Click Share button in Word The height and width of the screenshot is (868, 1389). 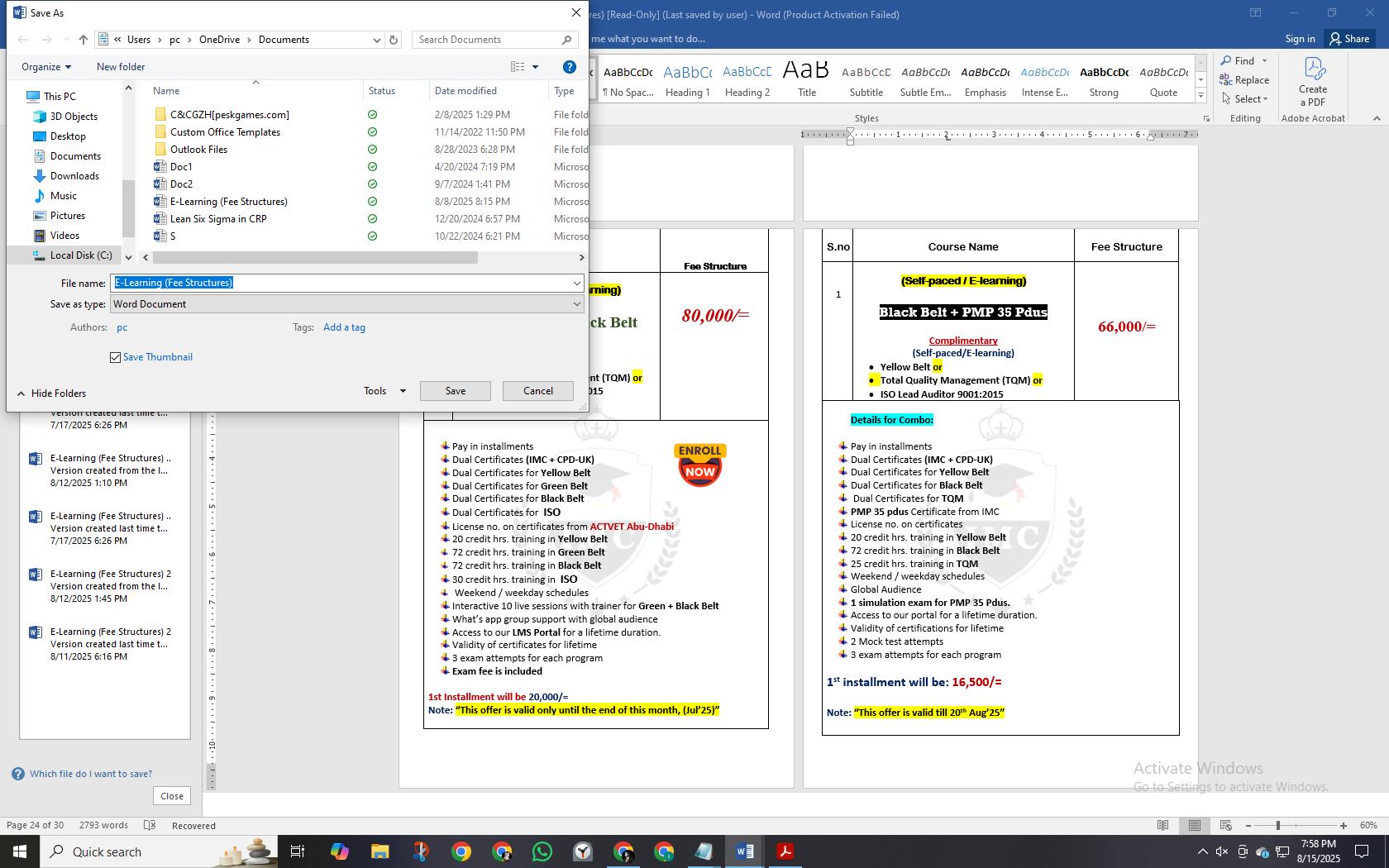coord(1349,39)
